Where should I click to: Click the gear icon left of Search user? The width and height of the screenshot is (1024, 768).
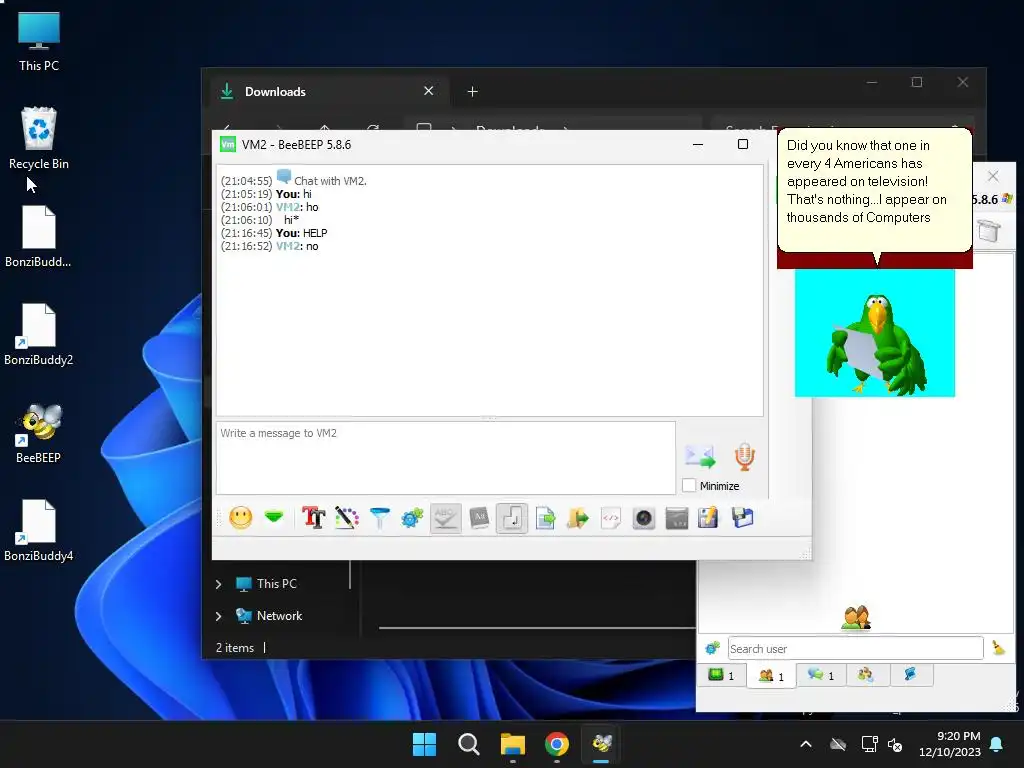tap(712, 648)
